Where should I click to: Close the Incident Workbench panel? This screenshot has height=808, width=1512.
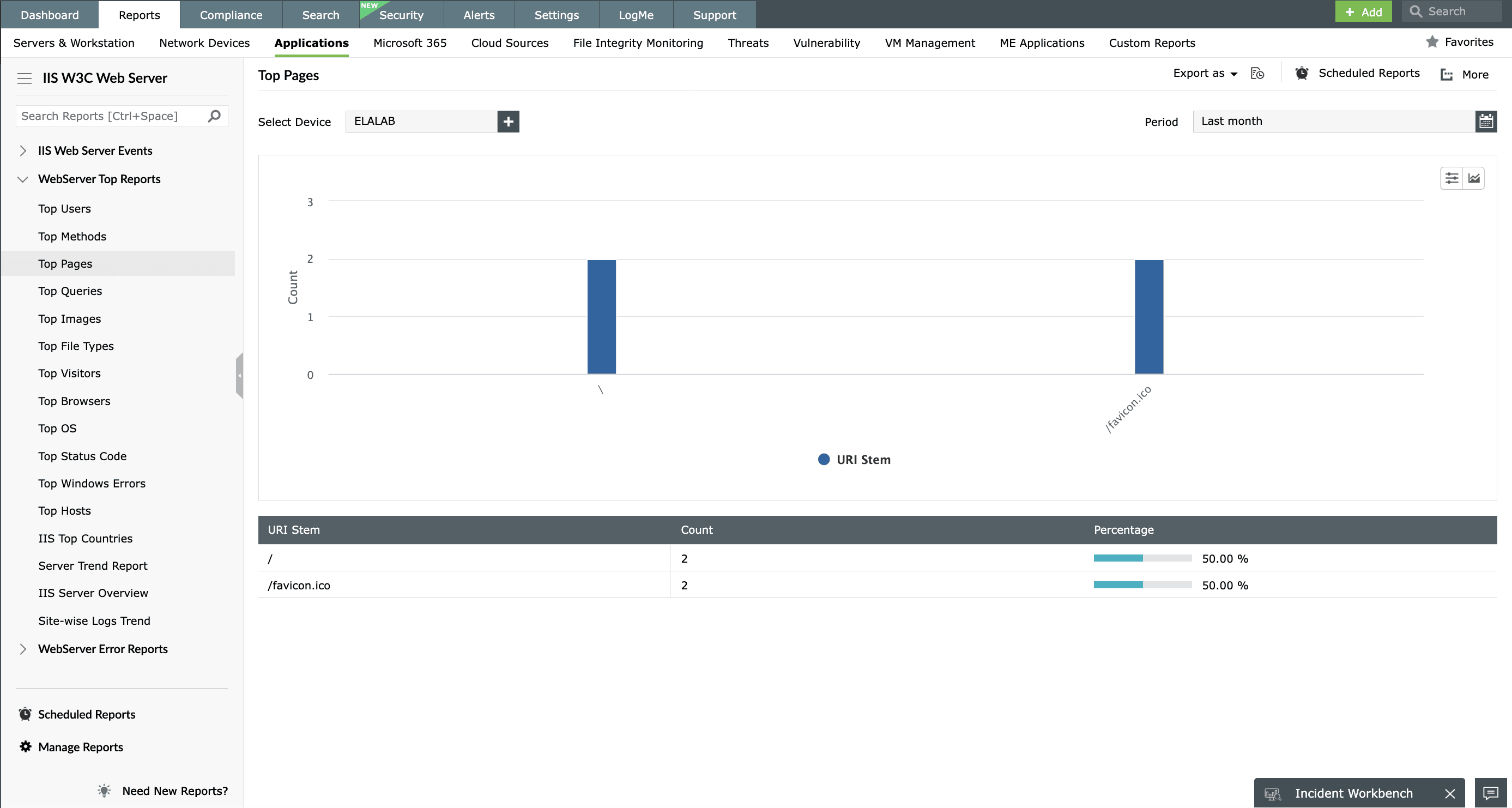tap(1450, 793)
